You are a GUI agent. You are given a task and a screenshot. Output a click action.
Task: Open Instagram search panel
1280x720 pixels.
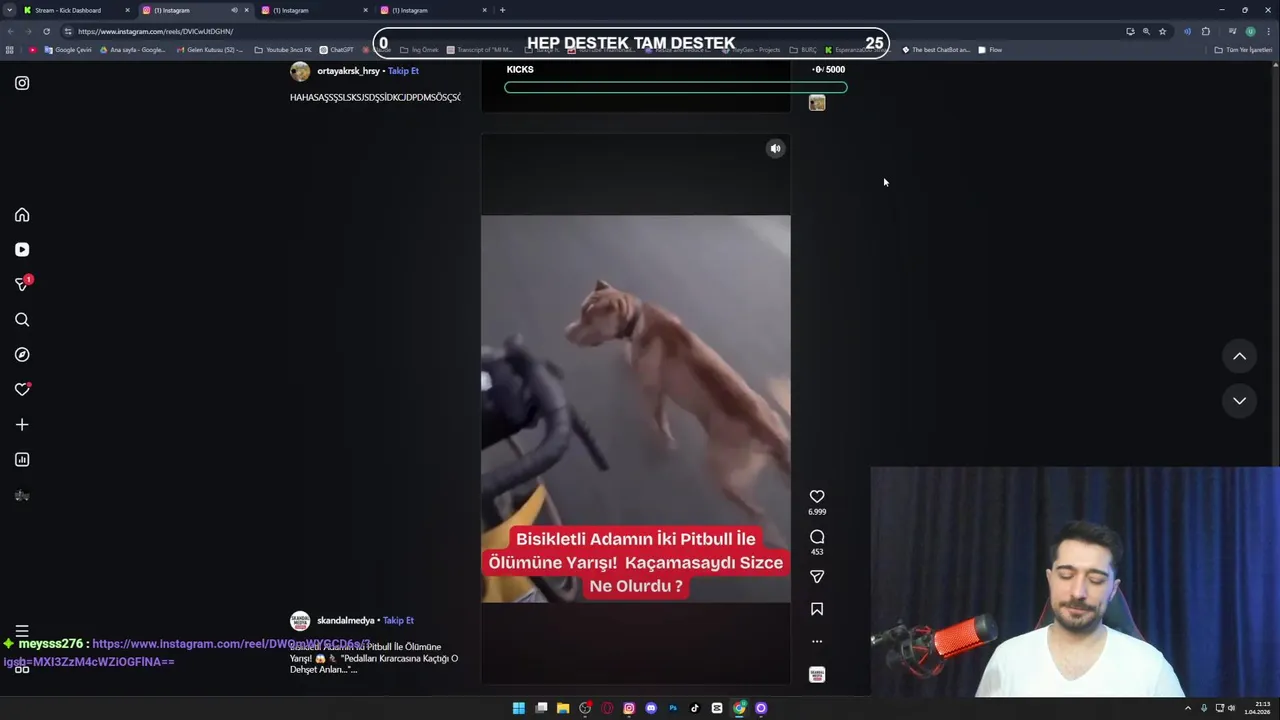coord(22,320)
